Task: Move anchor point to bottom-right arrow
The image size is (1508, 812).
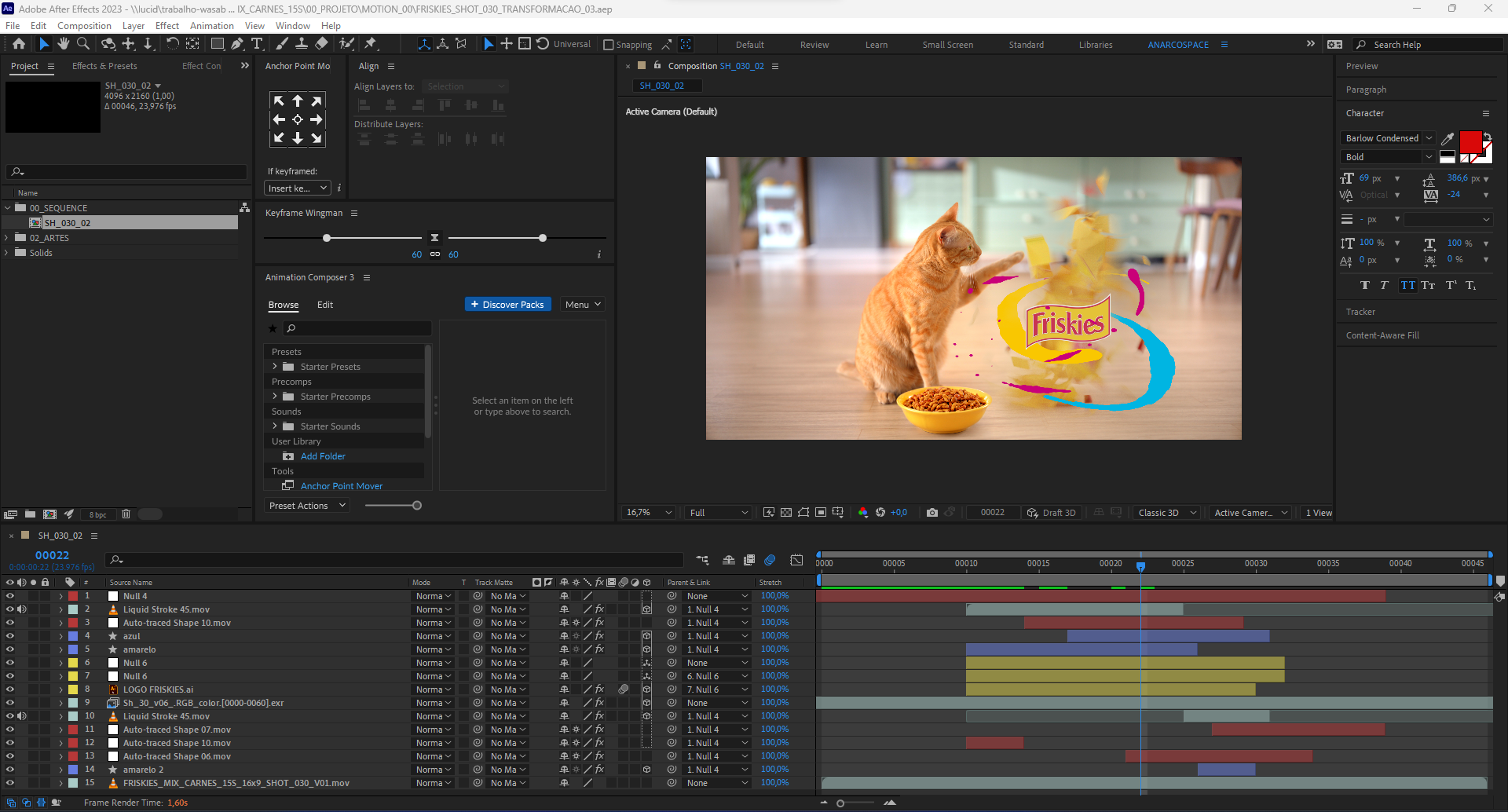Action: pos(317,138)
